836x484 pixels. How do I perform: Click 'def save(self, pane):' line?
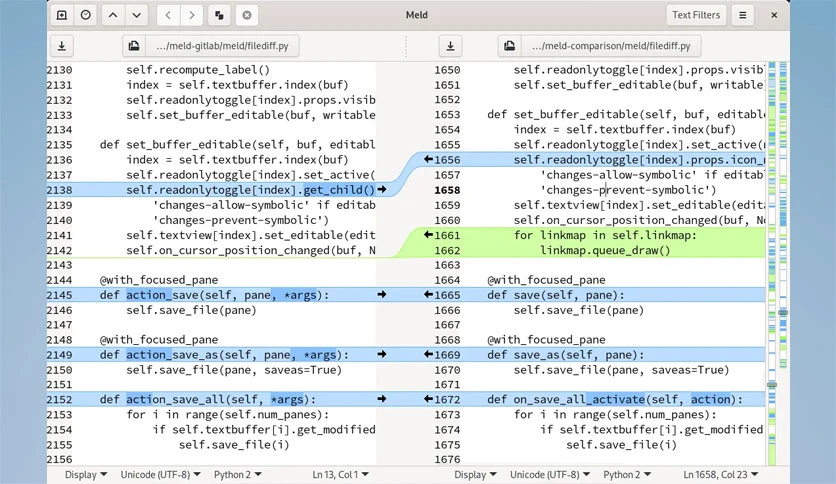click(556, 295)
